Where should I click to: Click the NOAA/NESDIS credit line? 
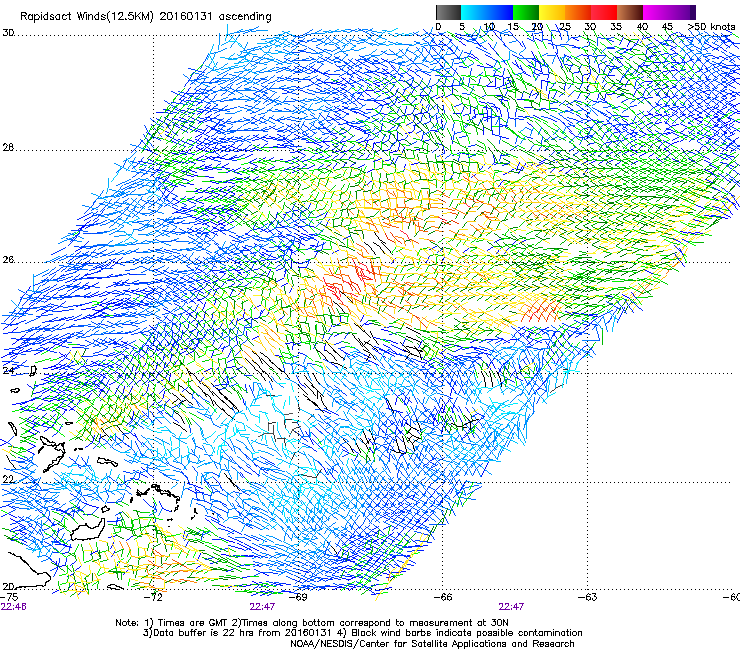click(x=432, y=644)
